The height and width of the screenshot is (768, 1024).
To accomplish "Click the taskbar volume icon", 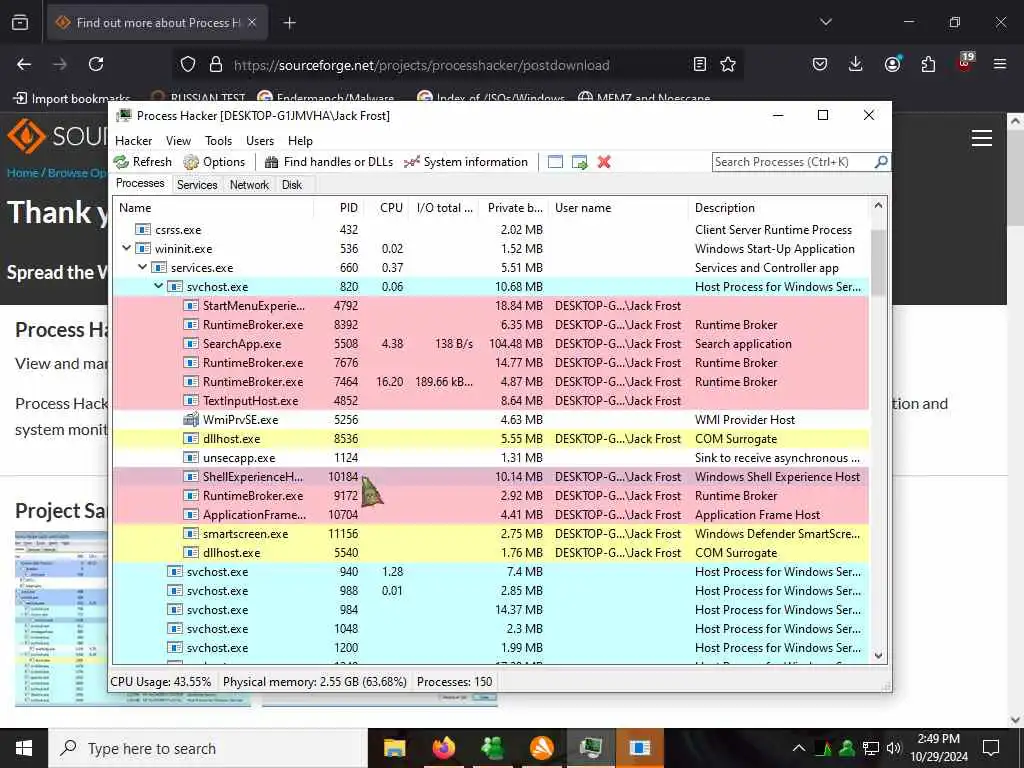I will [x=894, y=748].
